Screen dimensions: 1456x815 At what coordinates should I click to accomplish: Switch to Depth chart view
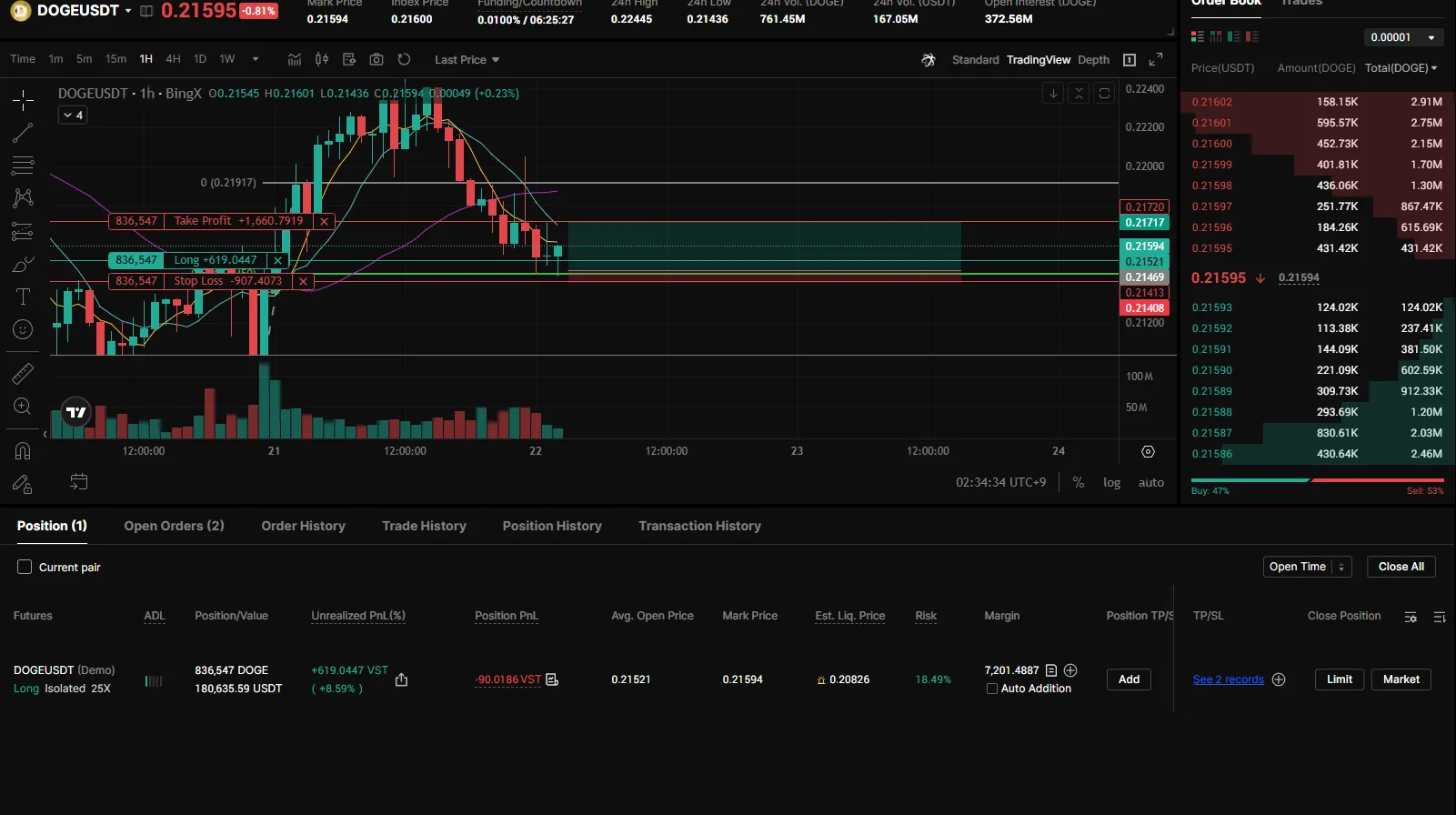[x=1093, y=60]
